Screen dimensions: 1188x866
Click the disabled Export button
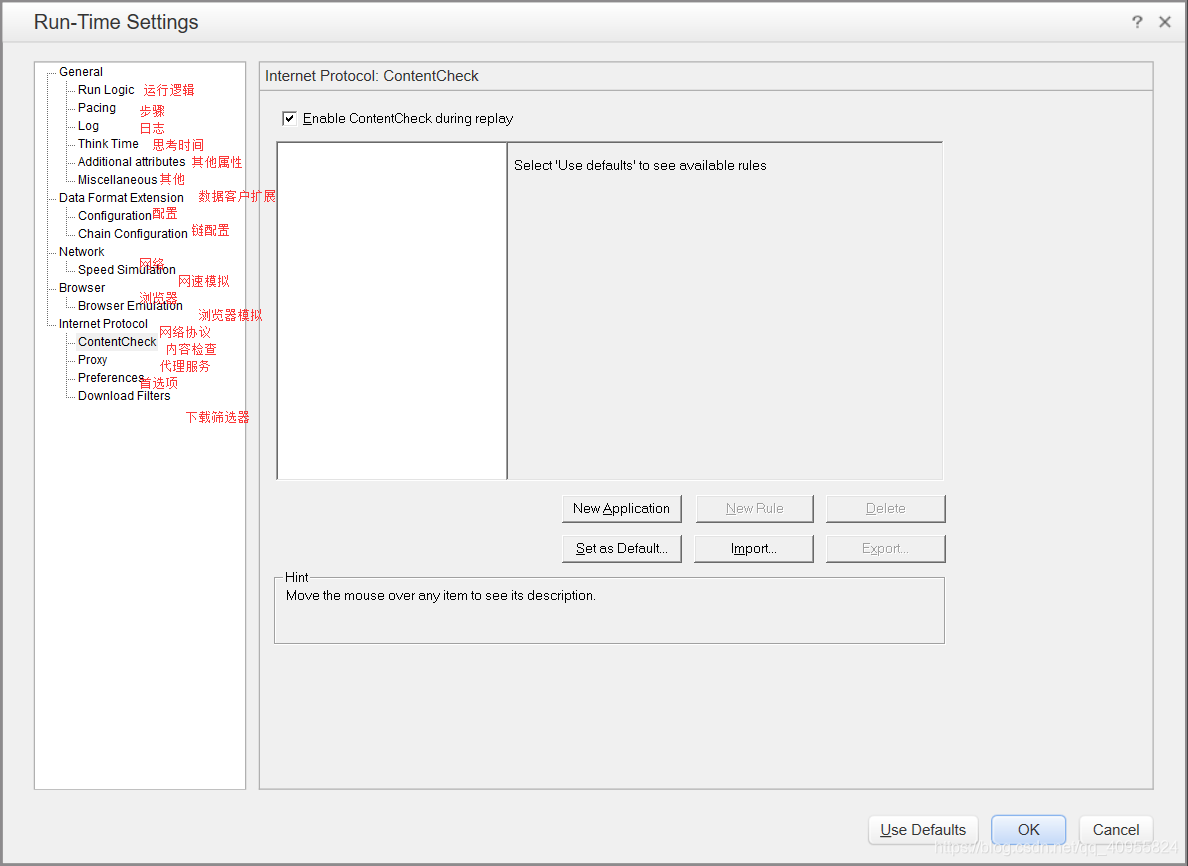[x=886, y=549]
